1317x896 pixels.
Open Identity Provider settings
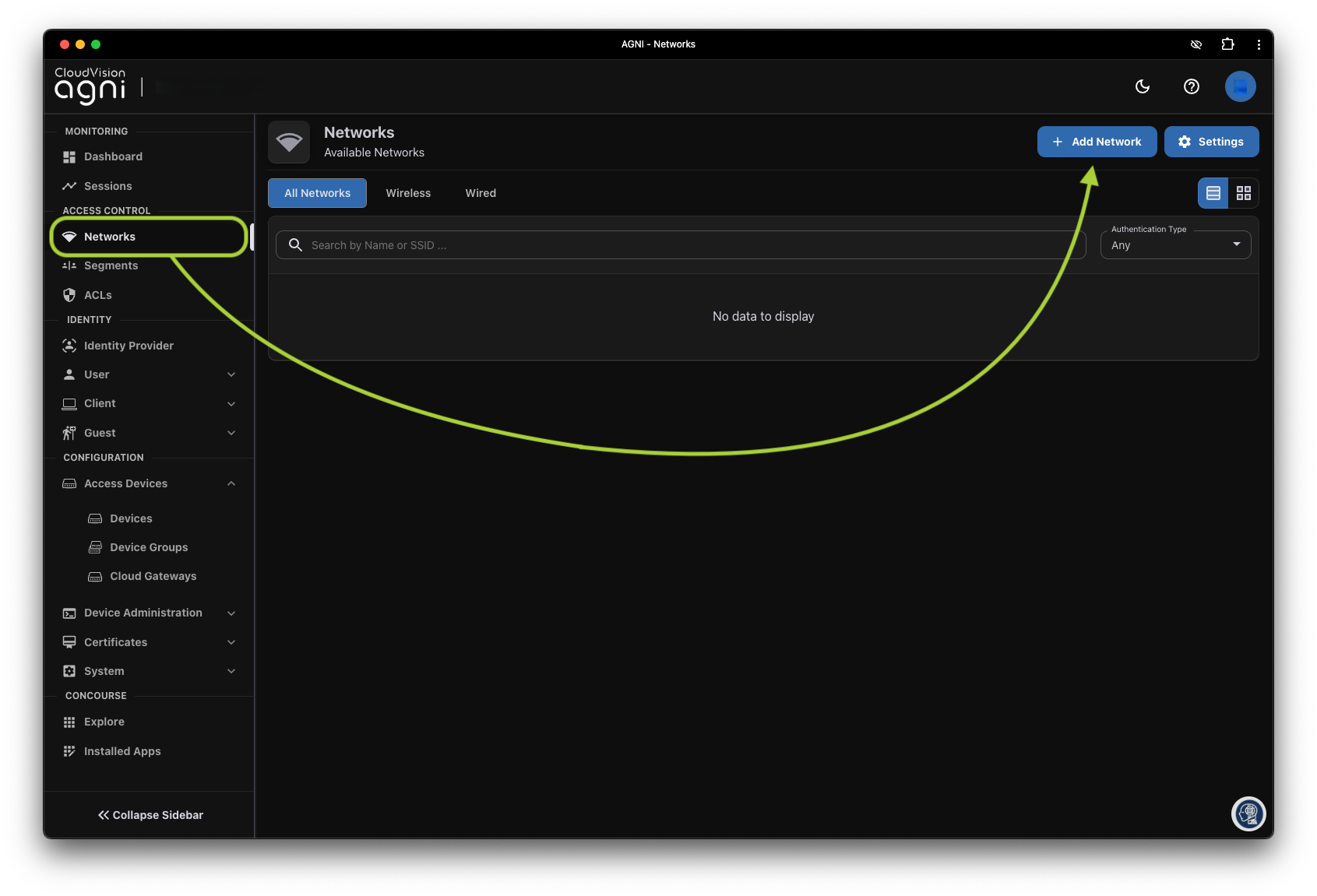pos(129,346)
